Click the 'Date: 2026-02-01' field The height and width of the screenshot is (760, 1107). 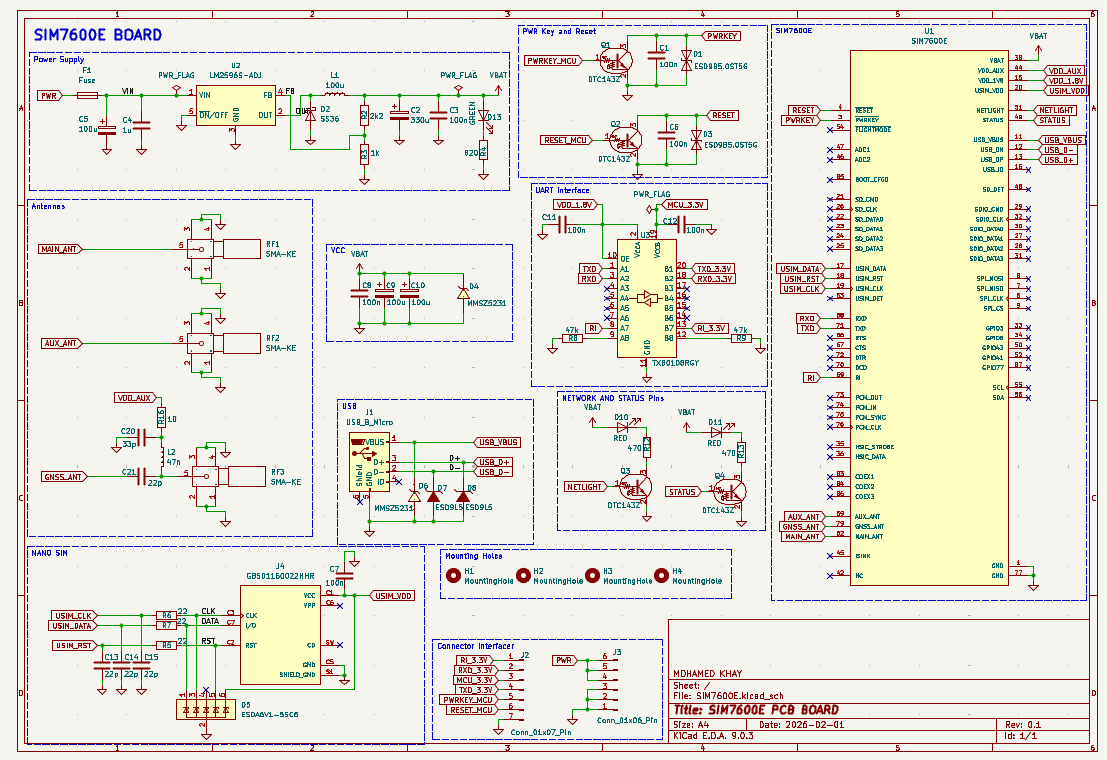804,725
